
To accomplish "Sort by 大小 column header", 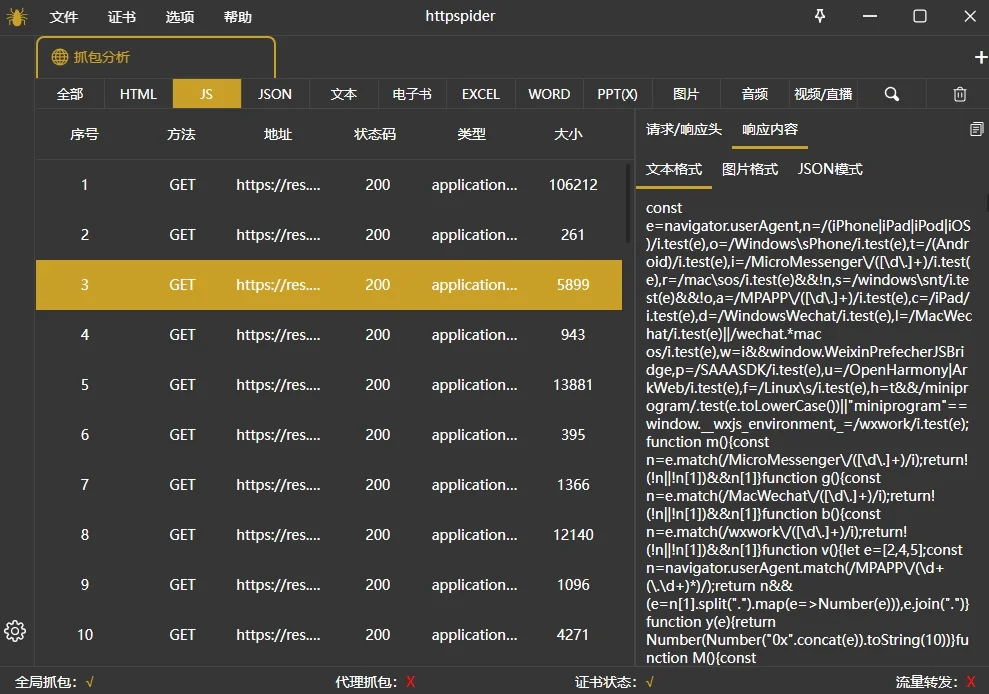I will [568, 134].
